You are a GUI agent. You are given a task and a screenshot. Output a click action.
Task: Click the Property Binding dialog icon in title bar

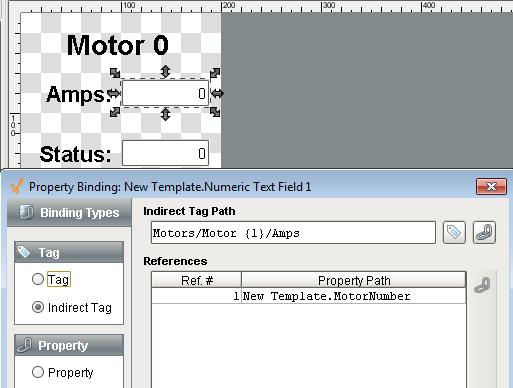[17, 186]
